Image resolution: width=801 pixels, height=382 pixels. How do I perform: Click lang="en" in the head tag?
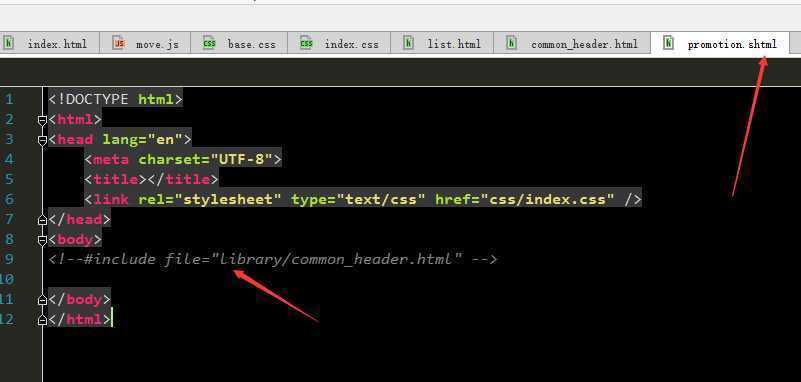pos(142,139)
